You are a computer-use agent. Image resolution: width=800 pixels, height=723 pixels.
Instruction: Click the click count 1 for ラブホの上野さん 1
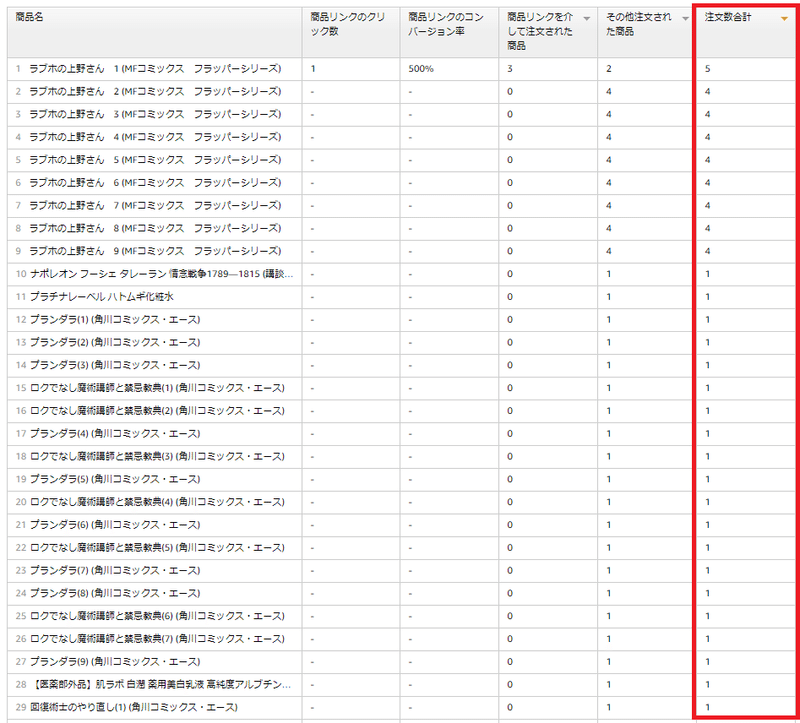313,69
